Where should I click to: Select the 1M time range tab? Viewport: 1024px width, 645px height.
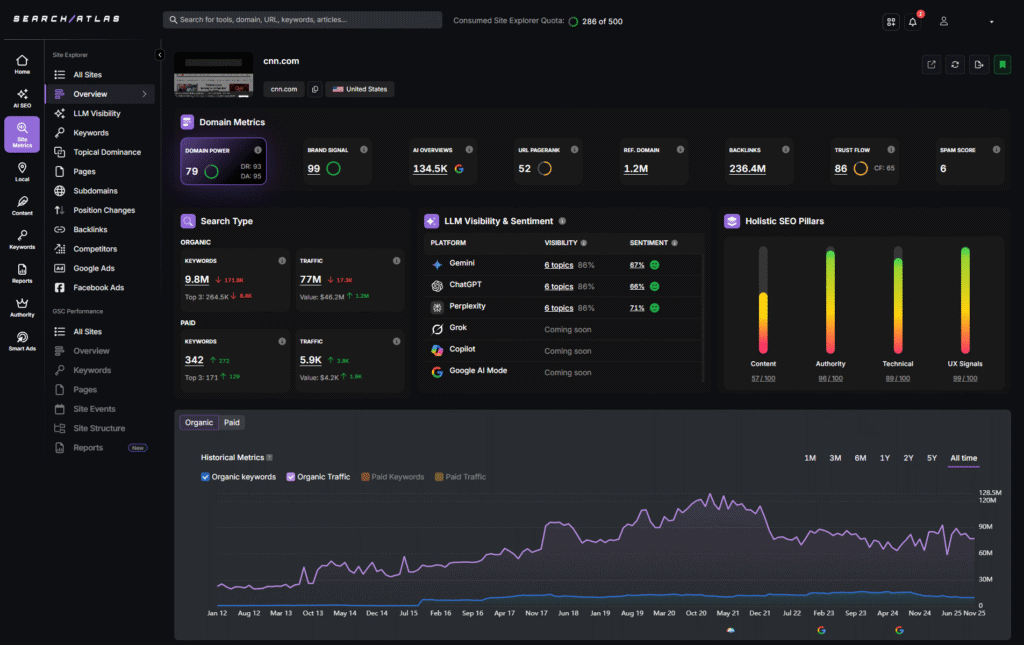813,456
